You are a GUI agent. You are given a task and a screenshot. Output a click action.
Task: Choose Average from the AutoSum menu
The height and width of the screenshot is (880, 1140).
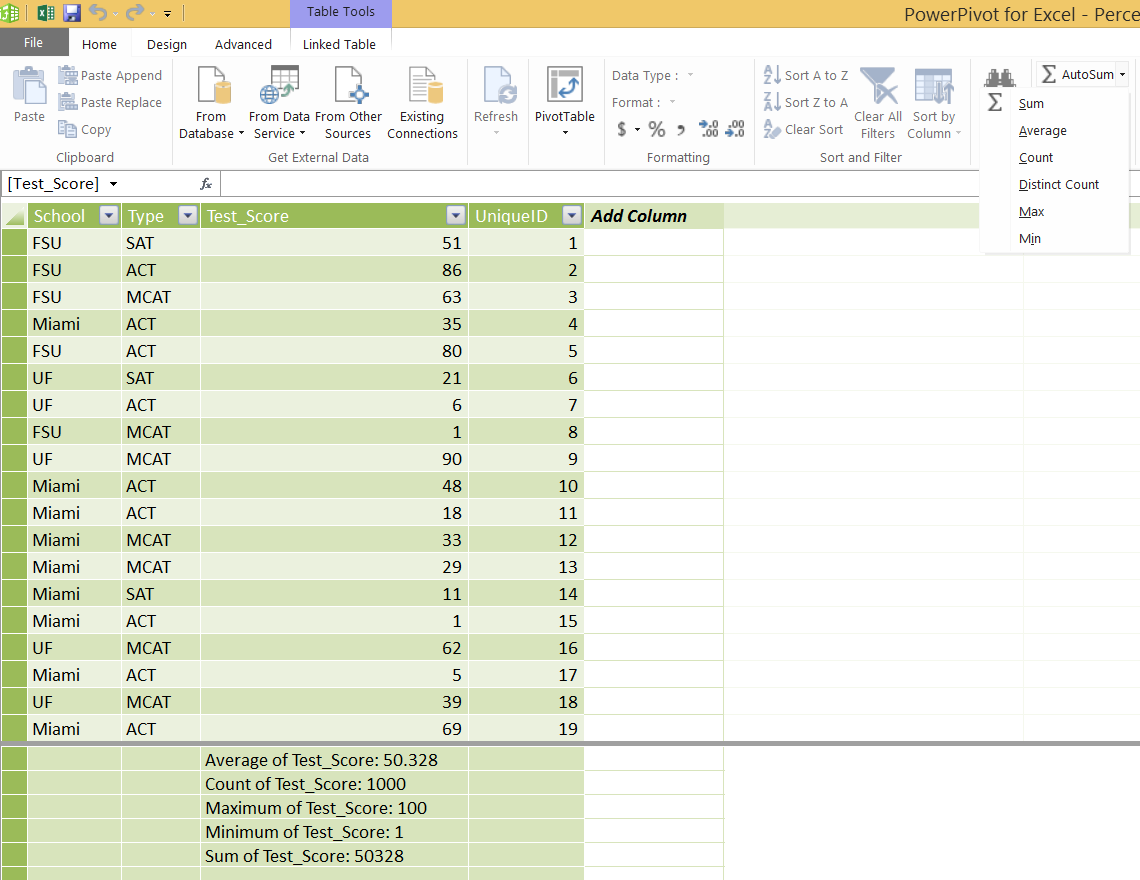(1042, 130)
